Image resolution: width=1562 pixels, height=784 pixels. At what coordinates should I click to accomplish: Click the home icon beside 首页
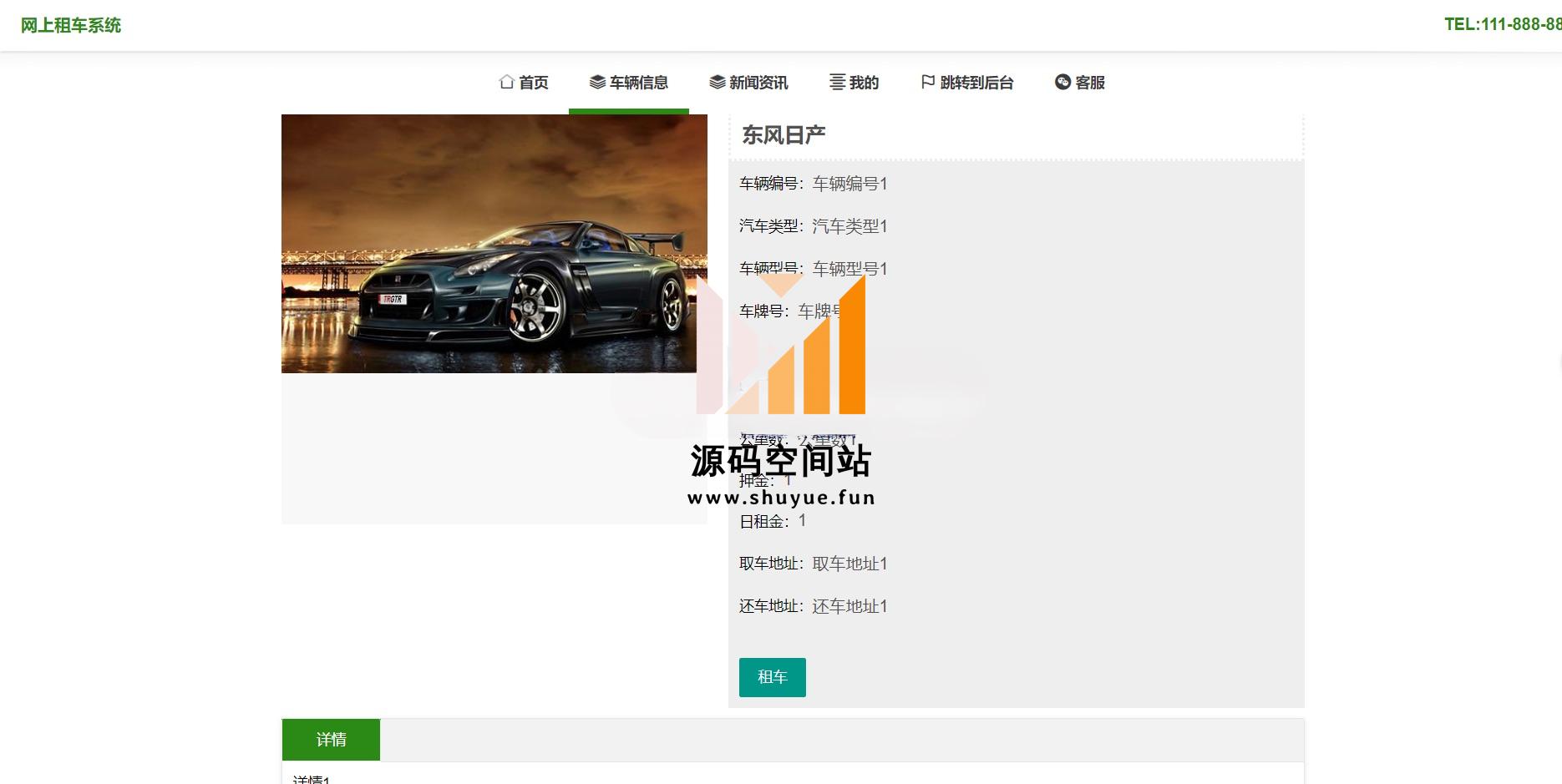pyautogui.click(x=506, y=82)
